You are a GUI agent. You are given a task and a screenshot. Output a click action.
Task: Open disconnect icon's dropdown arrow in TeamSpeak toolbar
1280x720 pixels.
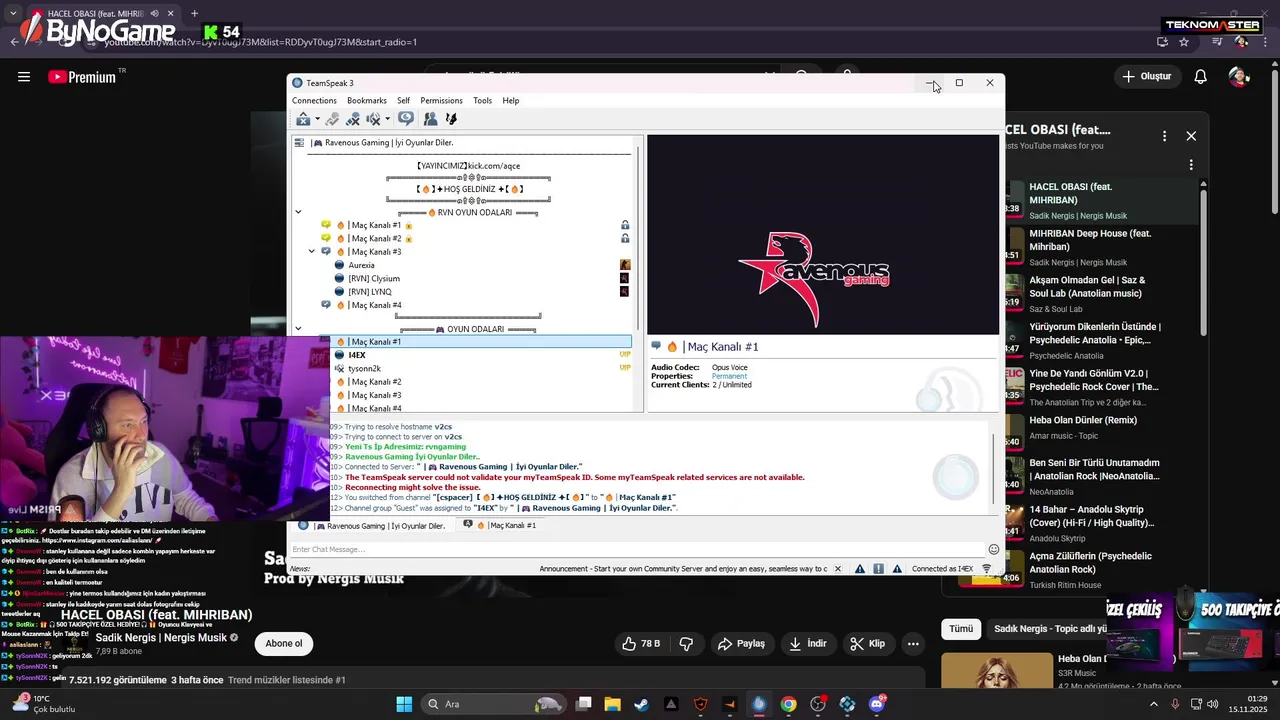(317, 120)
